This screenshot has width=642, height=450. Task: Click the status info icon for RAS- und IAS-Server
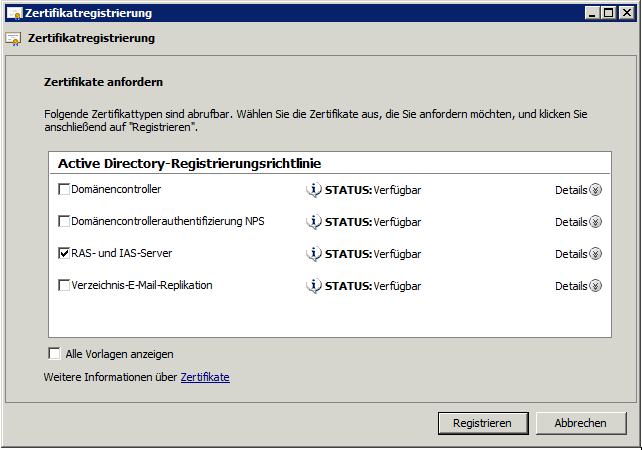coord(313,254)
